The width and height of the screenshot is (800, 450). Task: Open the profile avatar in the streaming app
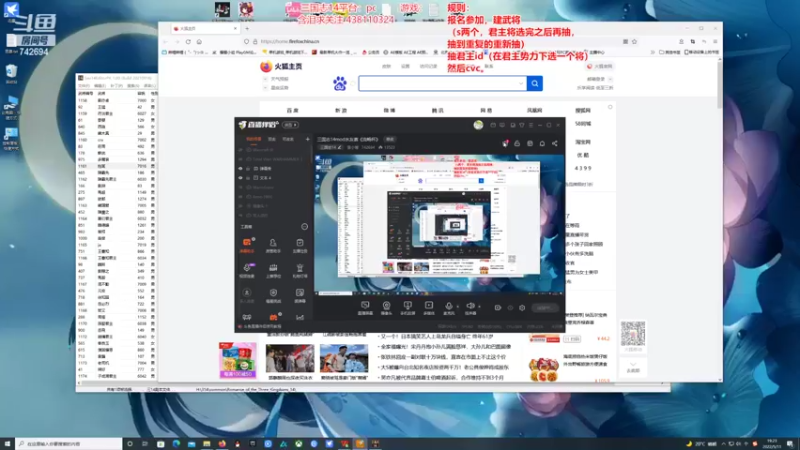[x=478, y=125]
